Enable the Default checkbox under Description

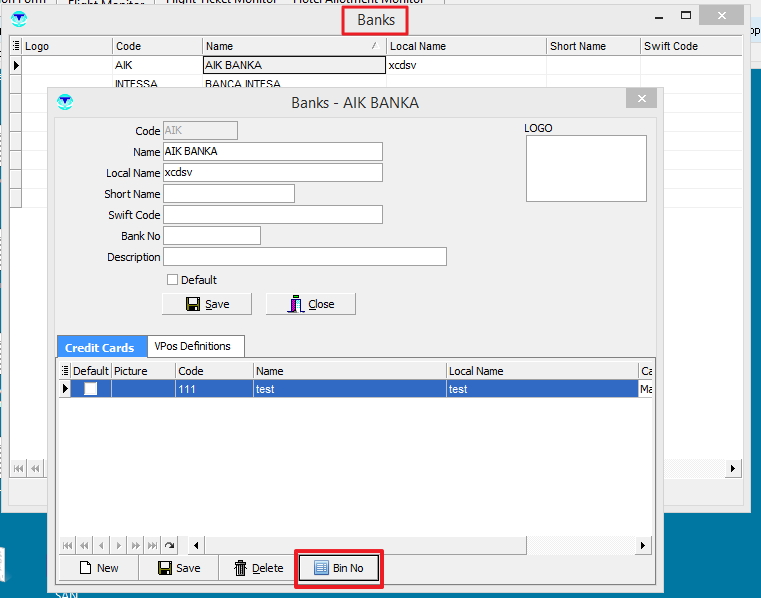[x=172, y=280]
